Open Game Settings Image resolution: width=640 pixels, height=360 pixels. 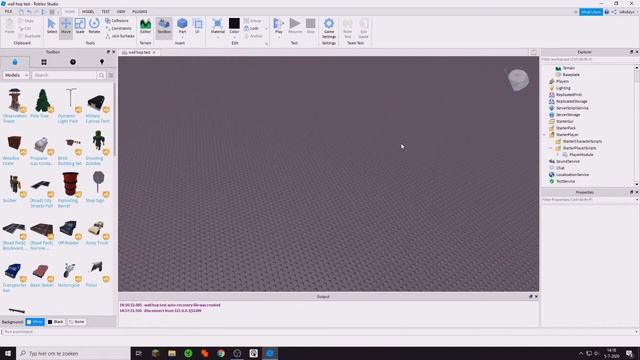point(329,28)
